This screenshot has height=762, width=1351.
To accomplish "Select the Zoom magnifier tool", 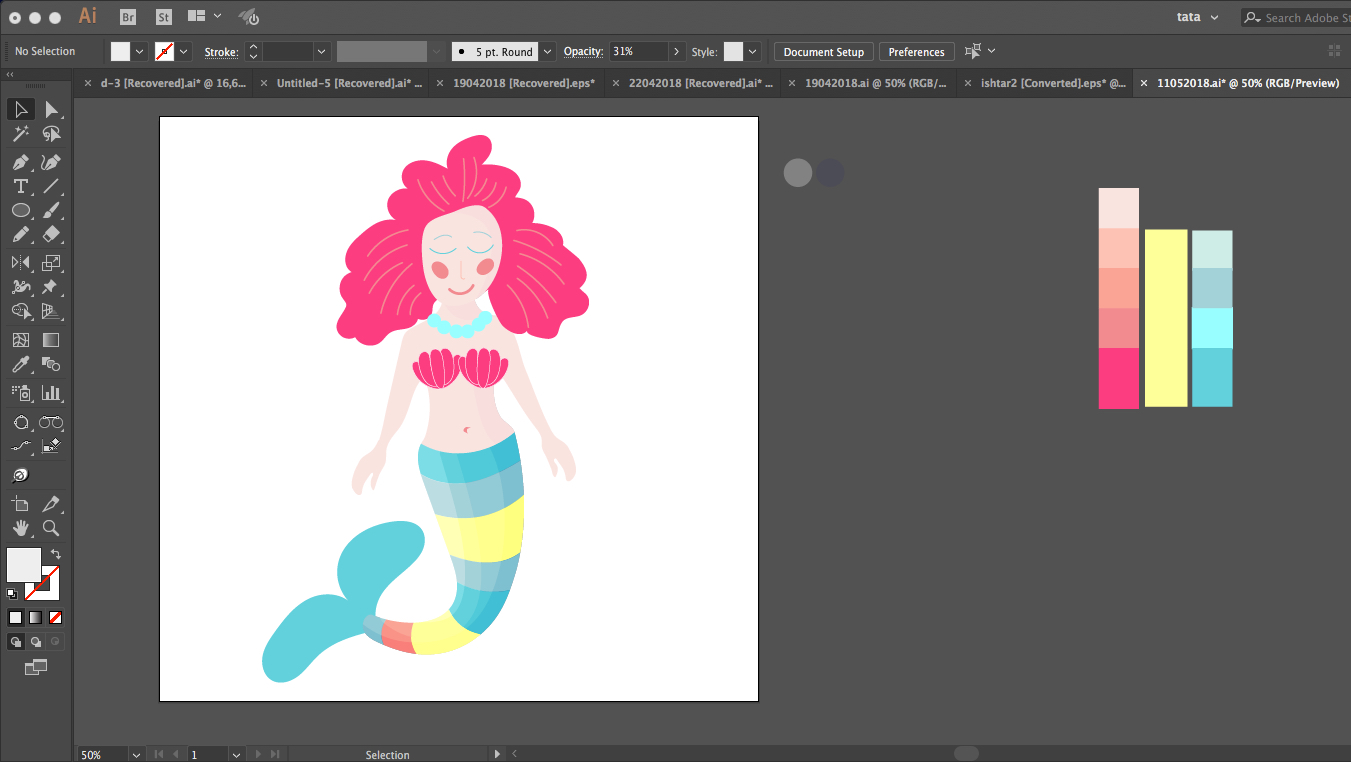I will coord(52,528).
